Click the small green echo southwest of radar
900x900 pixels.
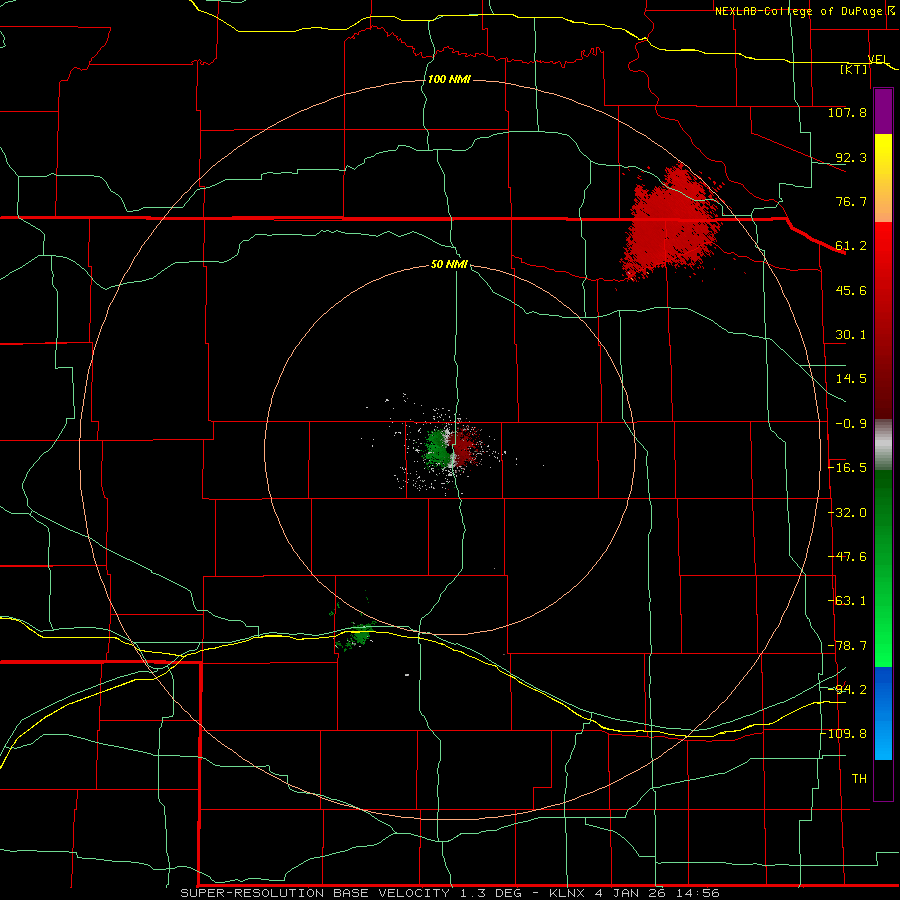coord(356,636)
